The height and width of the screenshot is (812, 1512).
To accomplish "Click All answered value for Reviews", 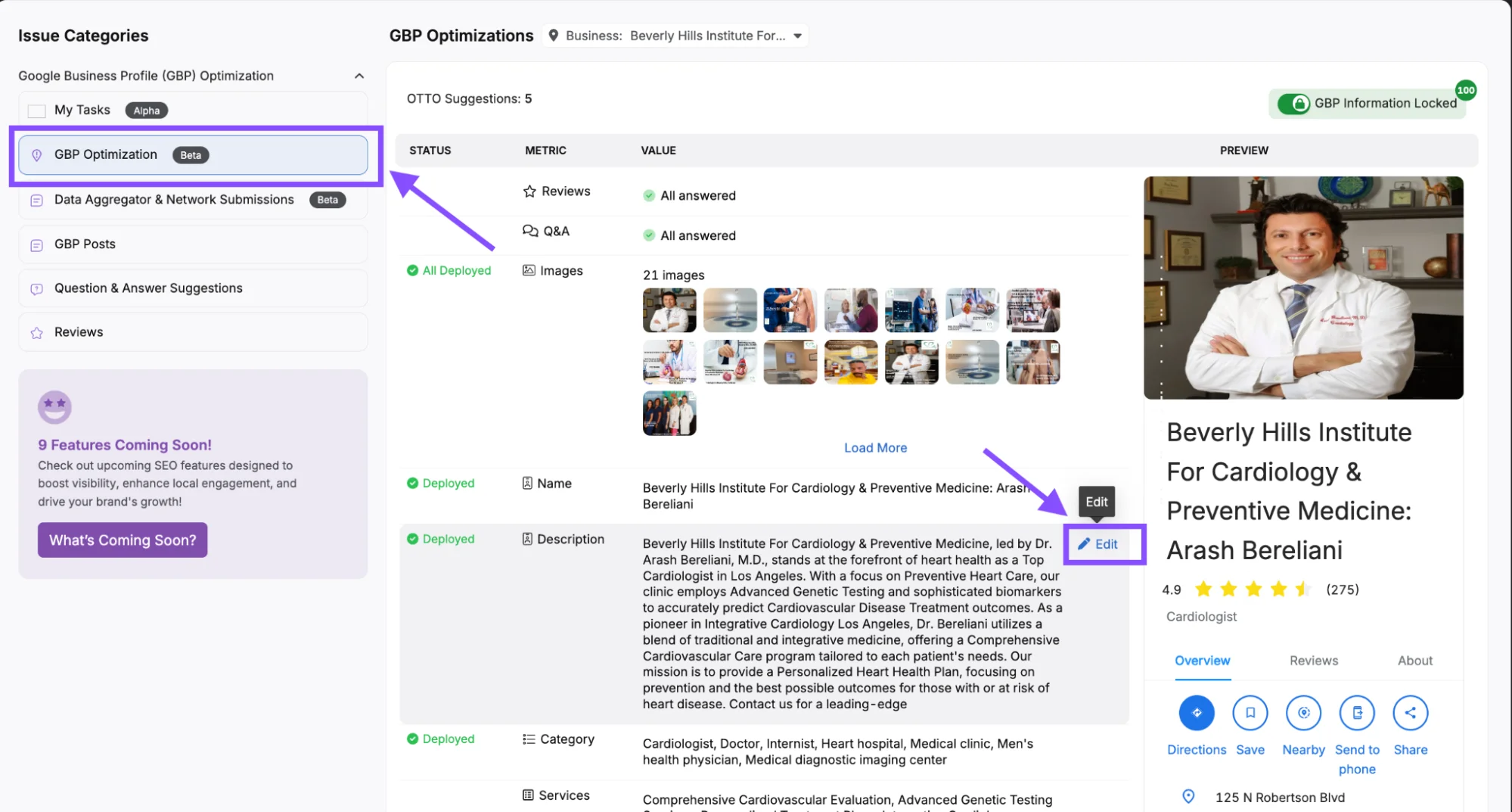I will pos(689,195).
